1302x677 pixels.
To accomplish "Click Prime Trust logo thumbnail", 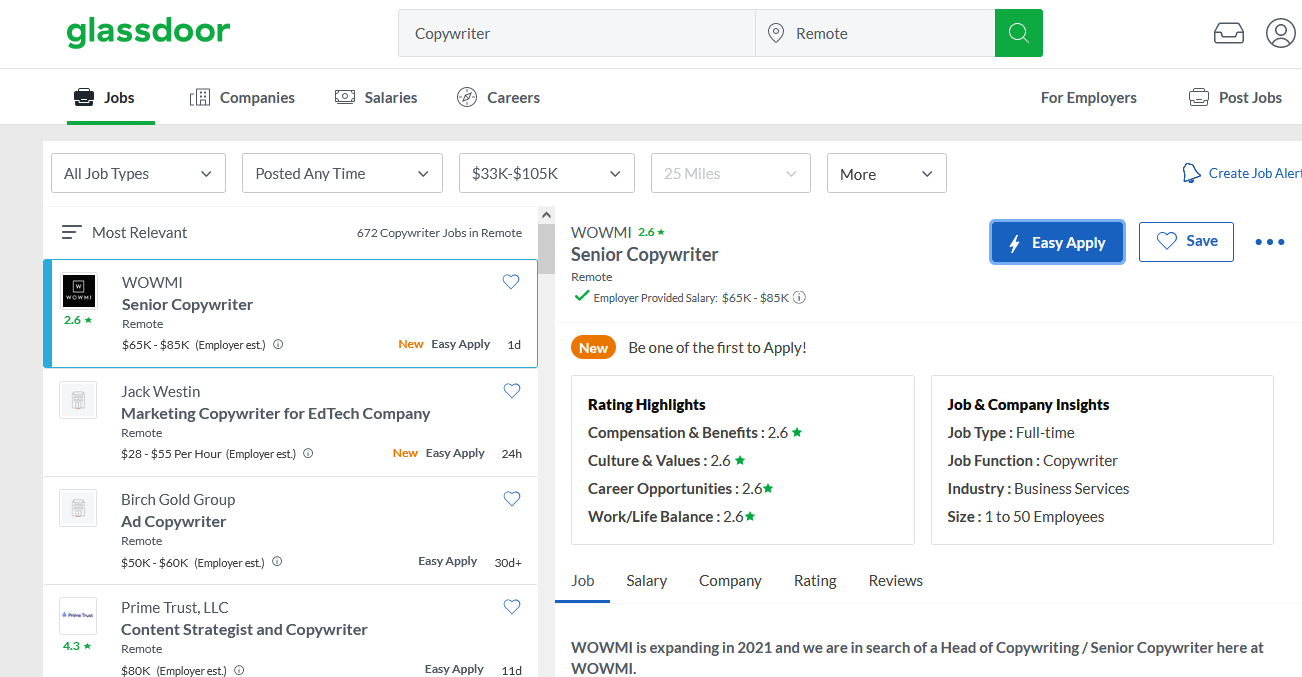I will coord(78,616).
